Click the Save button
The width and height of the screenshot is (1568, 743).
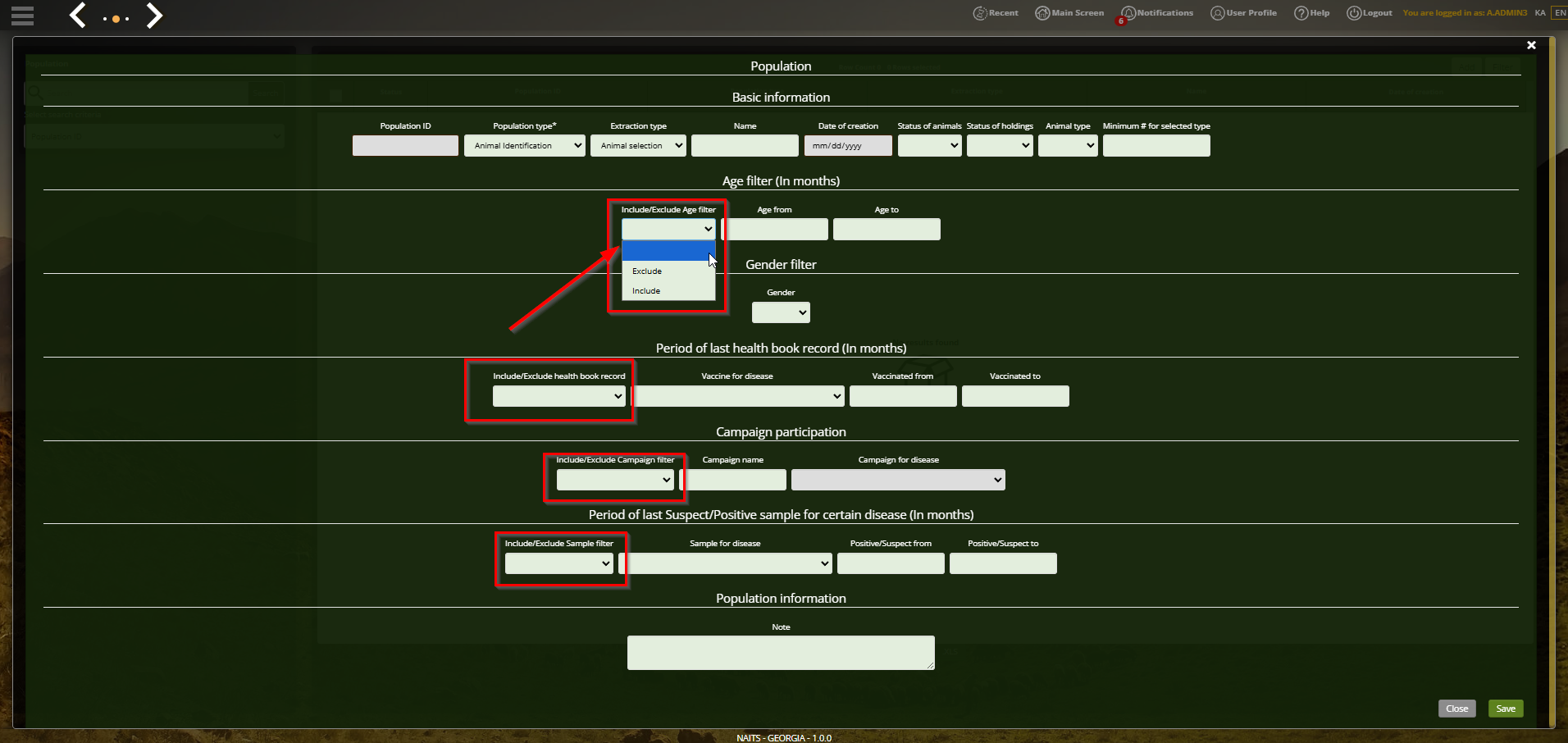[x=1506, y=709]
